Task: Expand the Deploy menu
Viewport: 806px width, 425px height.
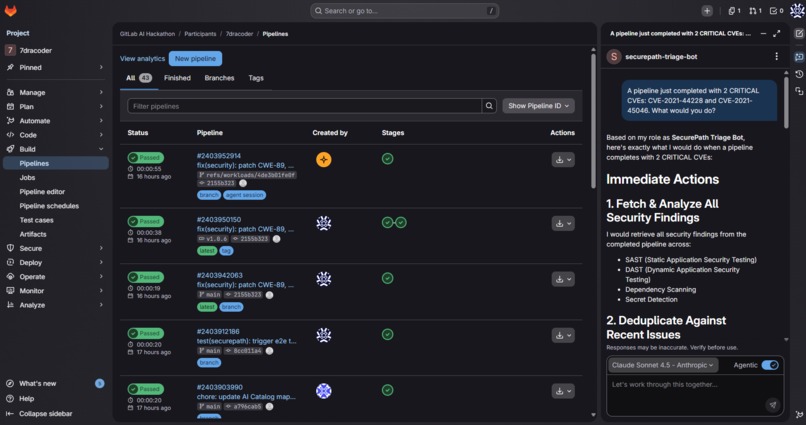Action: [56, 262]
